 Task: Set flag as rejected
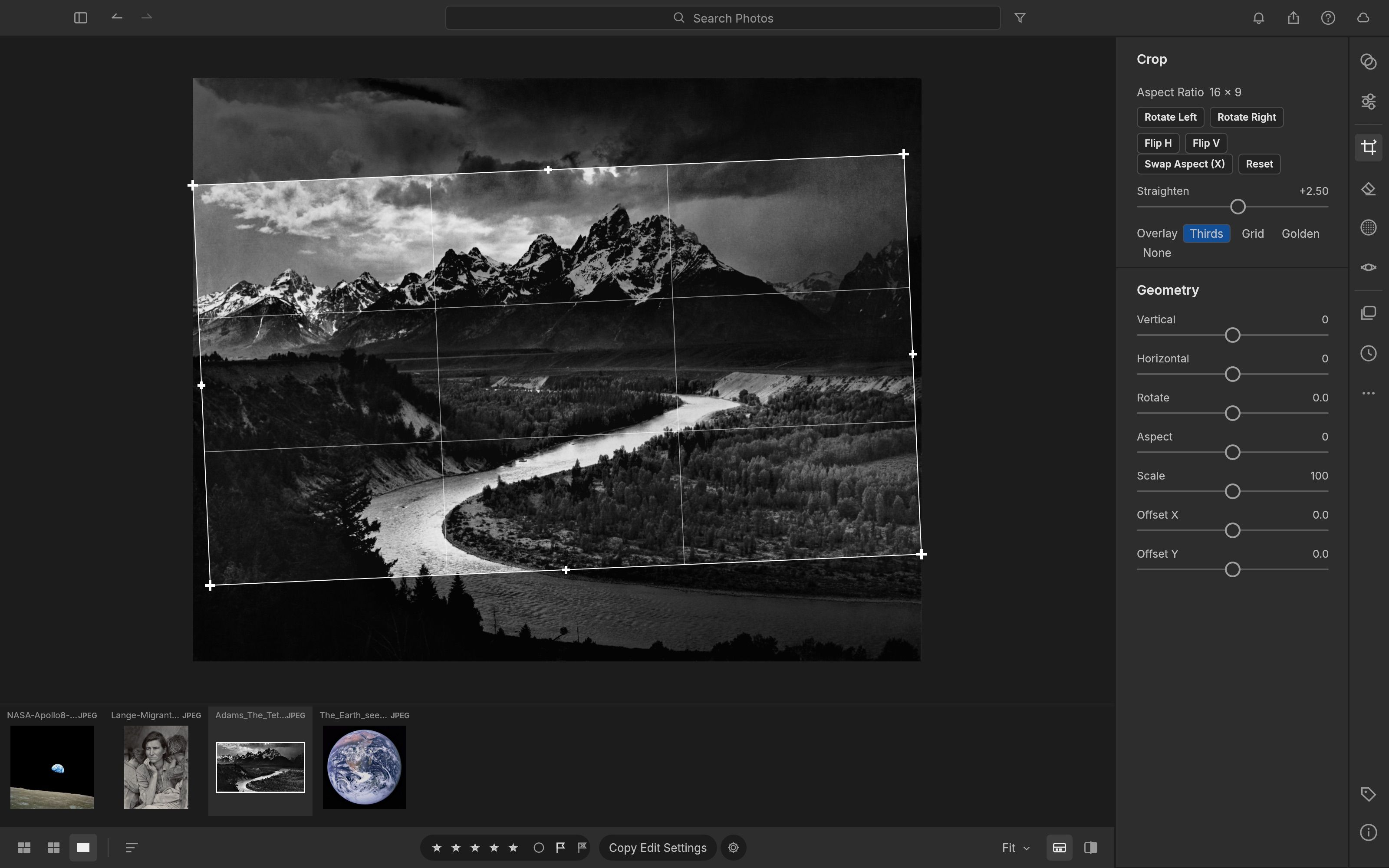point(582,848)
